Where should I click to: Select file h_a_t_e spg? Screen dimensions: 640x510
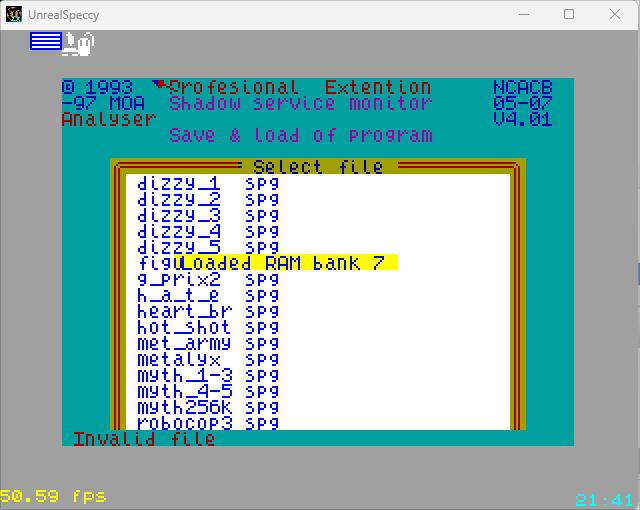click(x=208, y=295)
